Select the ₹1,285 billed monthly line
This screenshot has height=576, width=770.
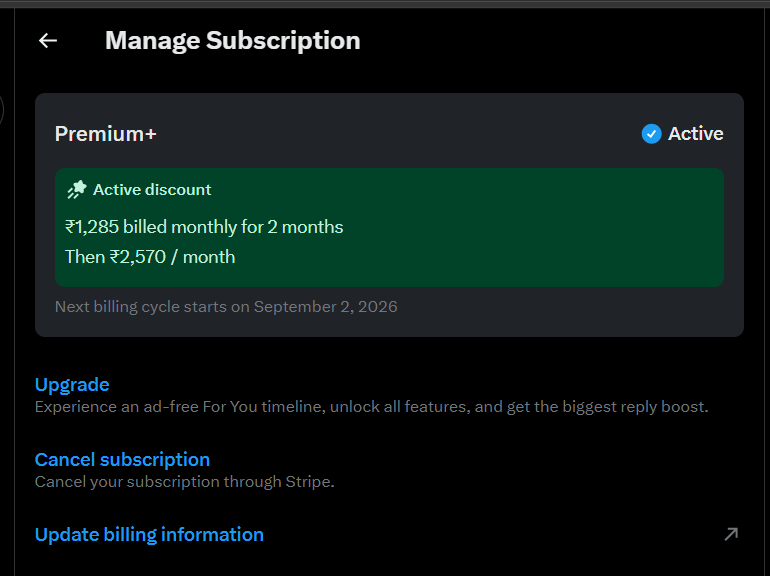click(x=204, y=227)
